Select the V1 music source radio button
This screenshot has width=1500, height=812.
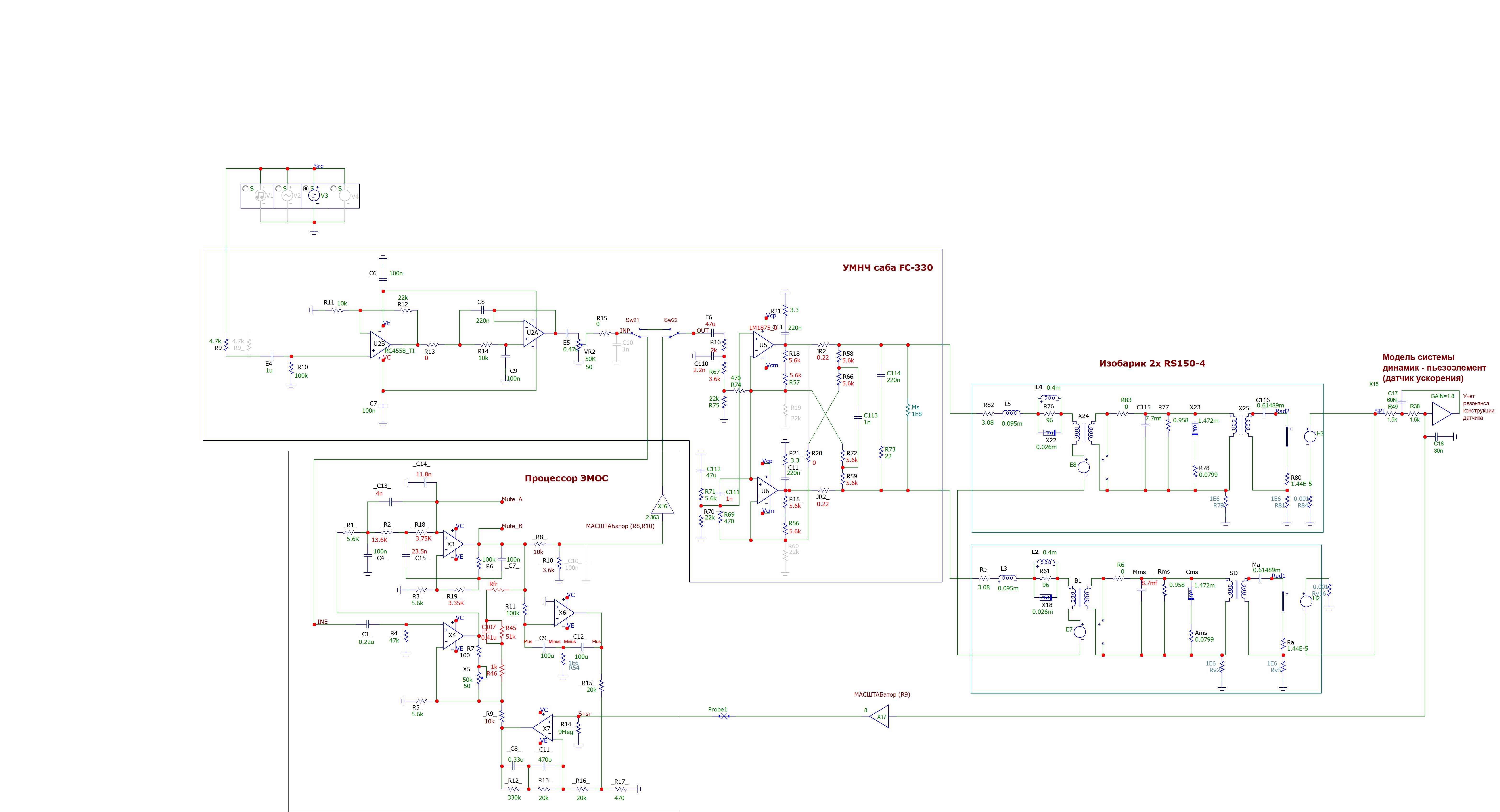pyautogui.click(x=245, y=189)
